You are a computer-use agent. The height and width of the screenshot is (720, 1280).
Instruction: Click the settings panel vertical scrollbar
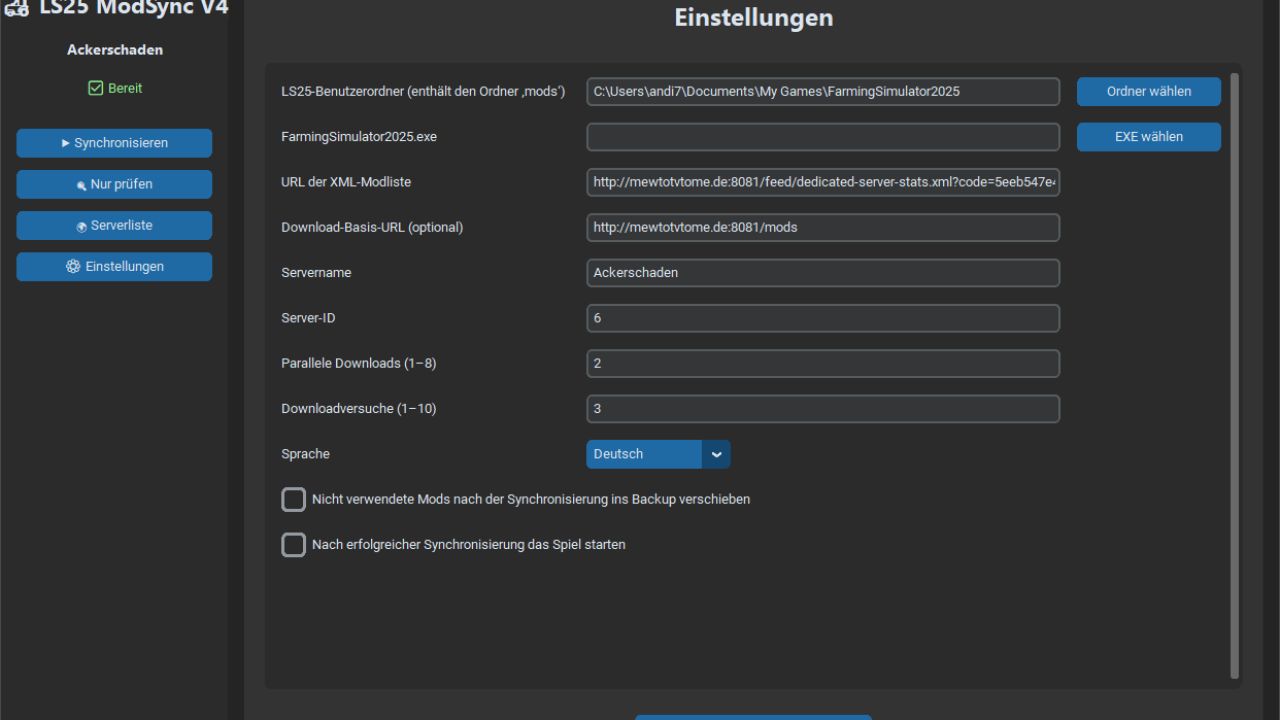pos(1234,375)
